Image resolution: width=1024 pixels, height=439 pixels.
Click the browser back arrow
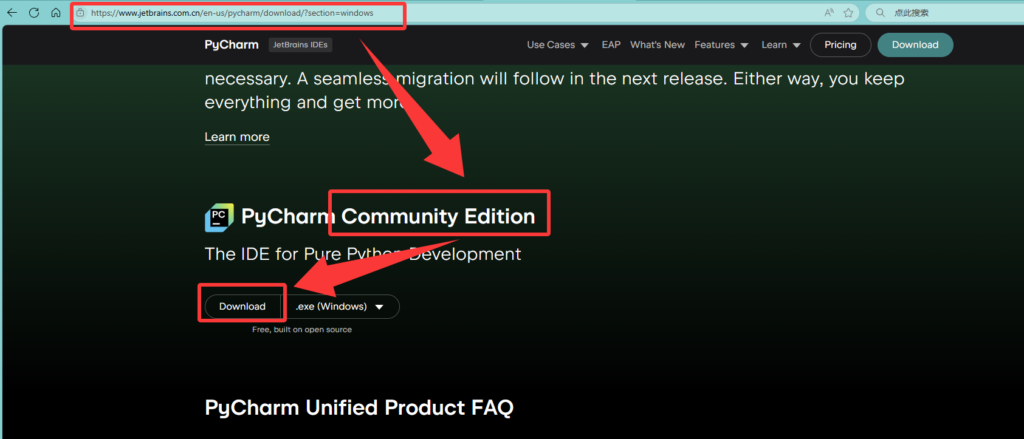click(12, 12)
